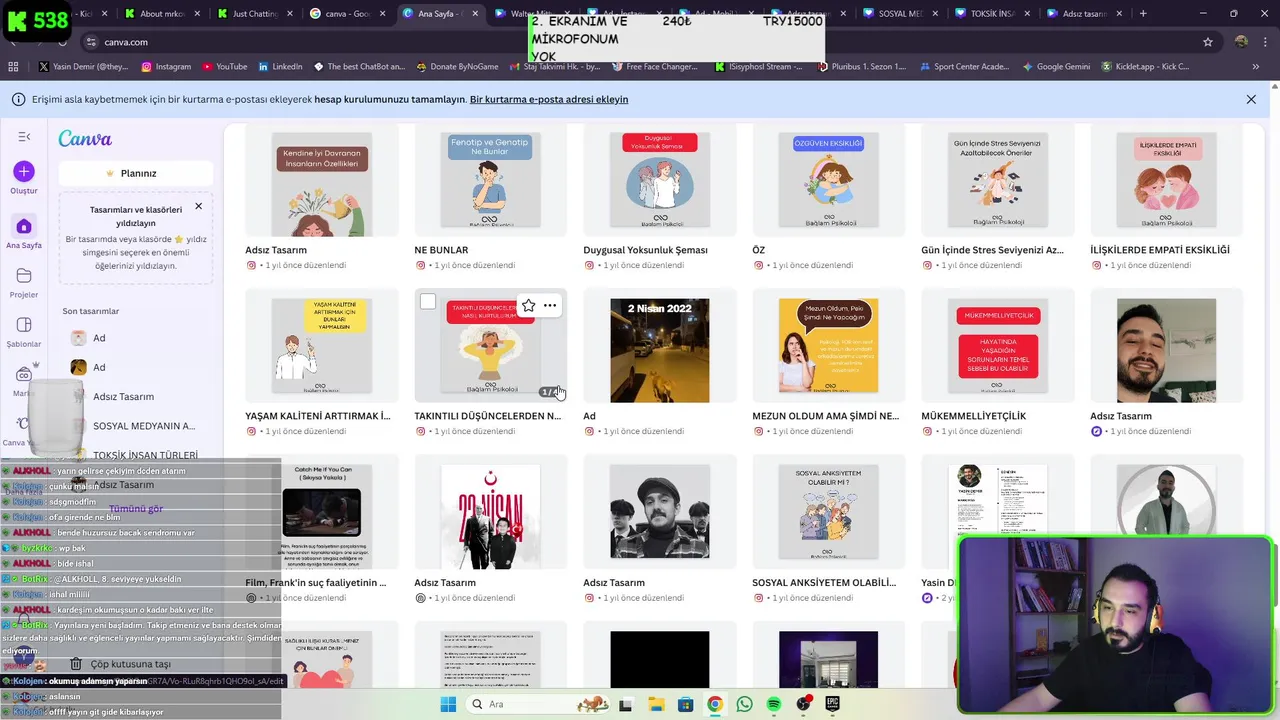
Task: Open the NE BUNLAR design thumbnail
Action: [x=490, y=181]
